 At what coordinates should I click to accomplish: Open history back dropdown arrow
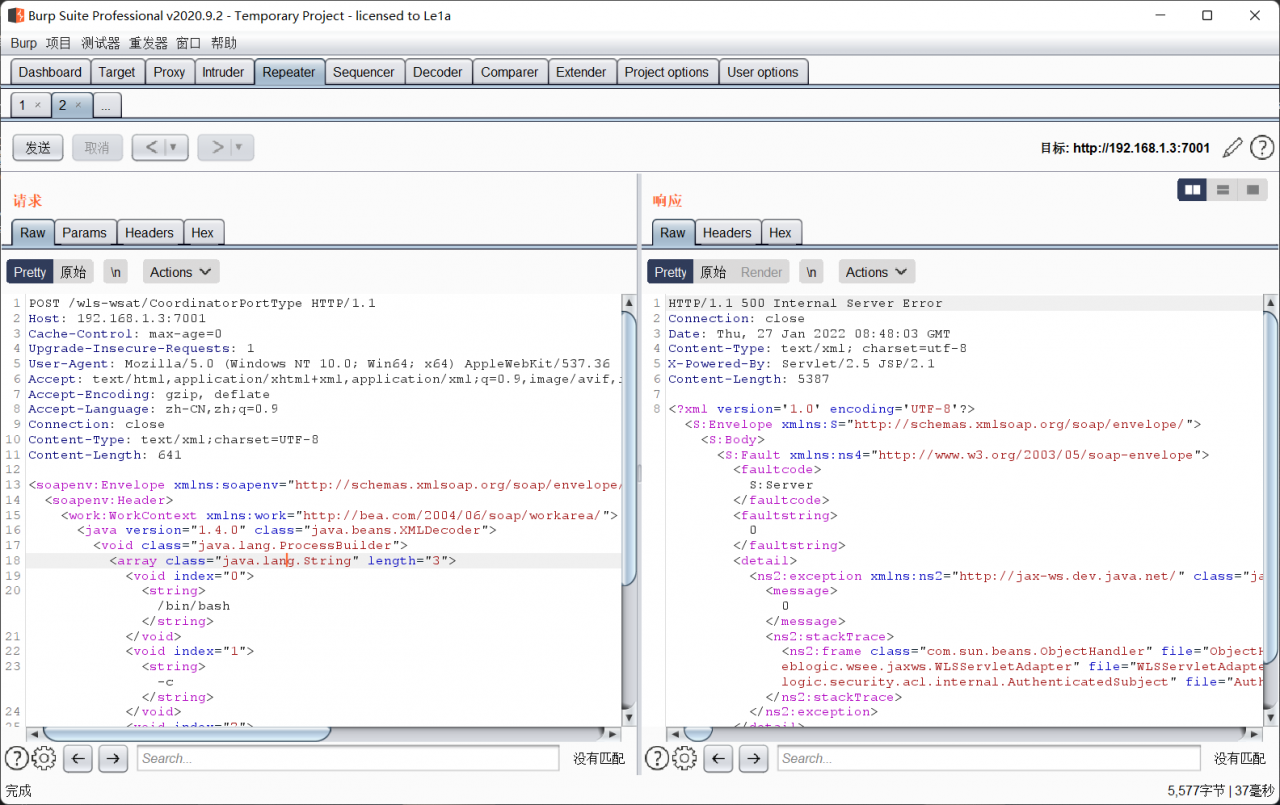point(174,148)
